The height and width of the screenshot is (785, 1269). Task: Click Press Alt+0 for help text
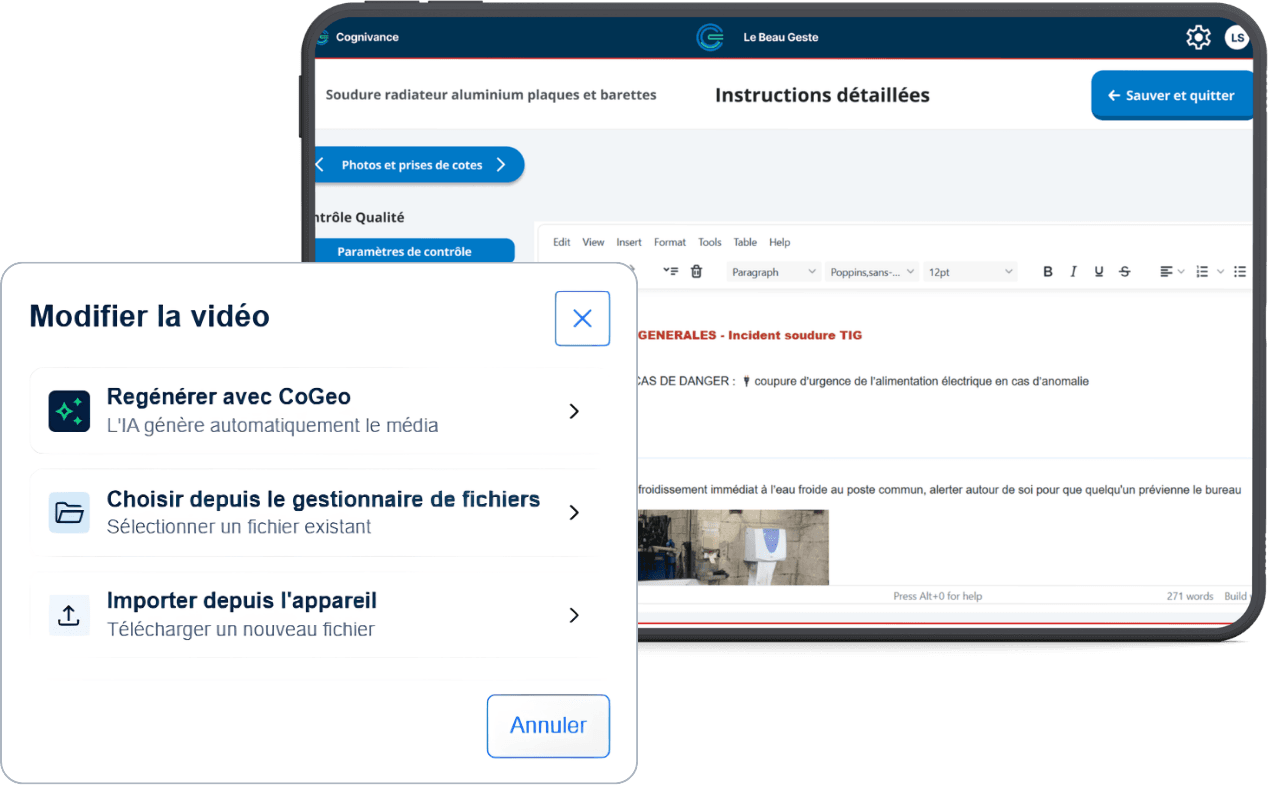(x=938, y=596)
